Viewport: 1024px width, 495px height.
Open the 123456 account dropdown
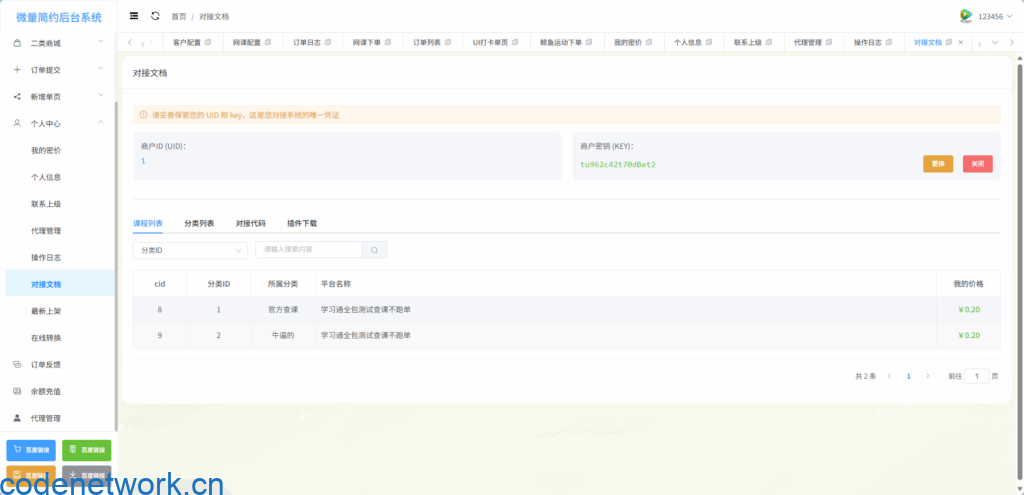993,16
